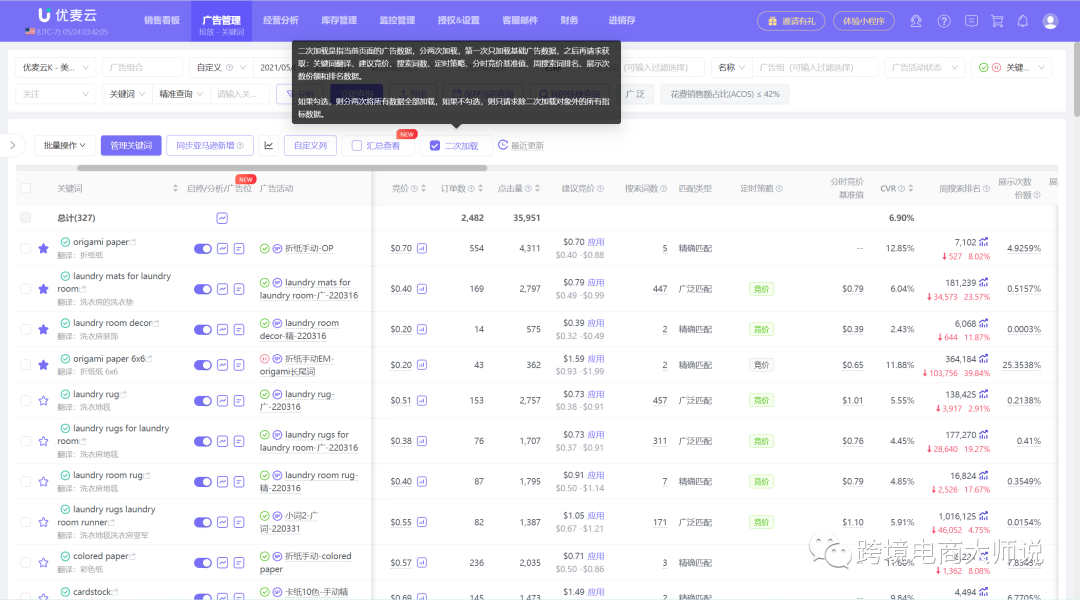Image resolution: width=1080 pixels, height=600 pixels.
Task: Open the line chart trend icon in toolbar
Action: click(268, 145)
